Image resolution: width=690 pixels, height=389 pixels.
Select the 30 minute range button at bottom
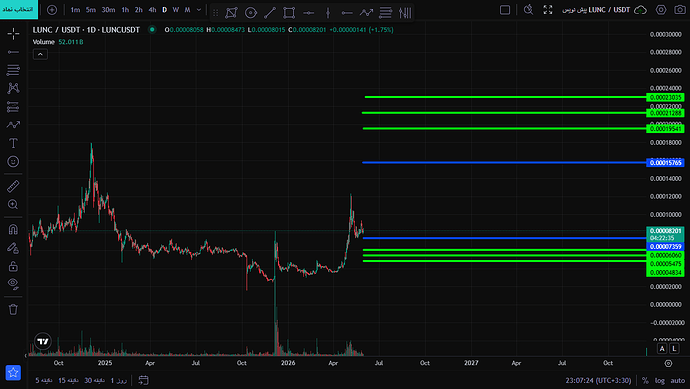coord(94,380)
